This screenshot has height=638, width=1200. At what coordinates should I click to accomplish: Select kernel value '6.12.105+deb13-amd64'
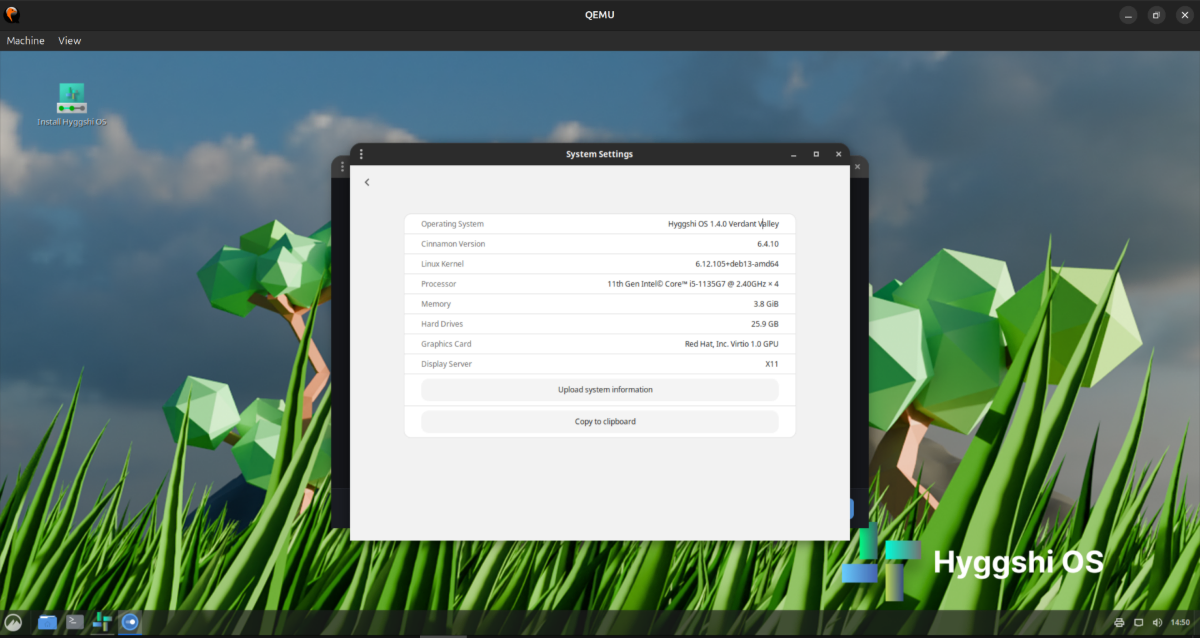(737, 264)
